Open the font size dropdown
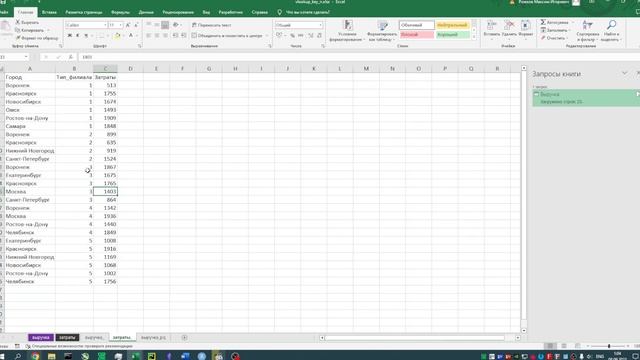The height and width of the screenshot is (360, 640). point(120,25)
